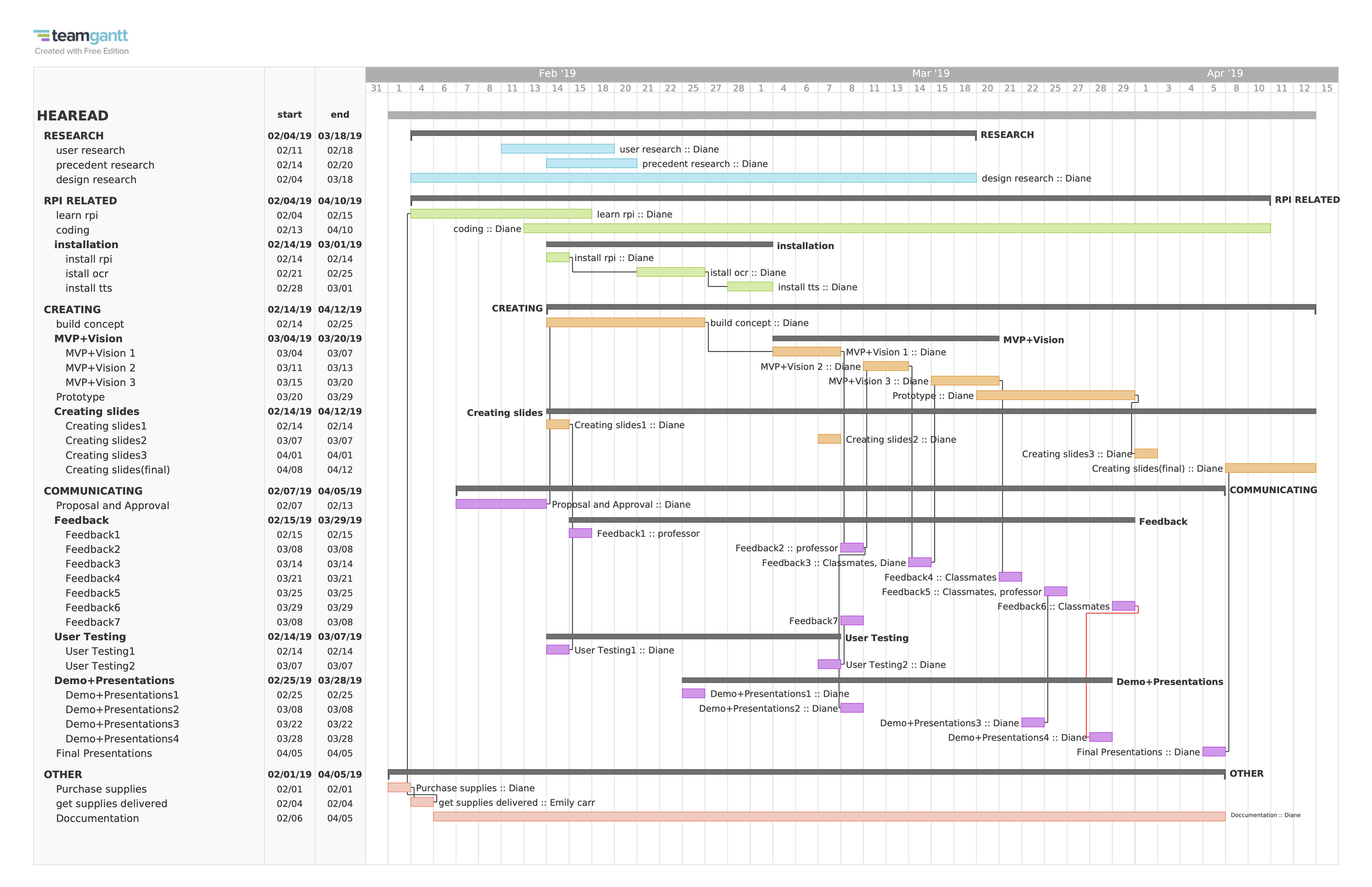Click the teamgantt logo

[x=81, y=36]
